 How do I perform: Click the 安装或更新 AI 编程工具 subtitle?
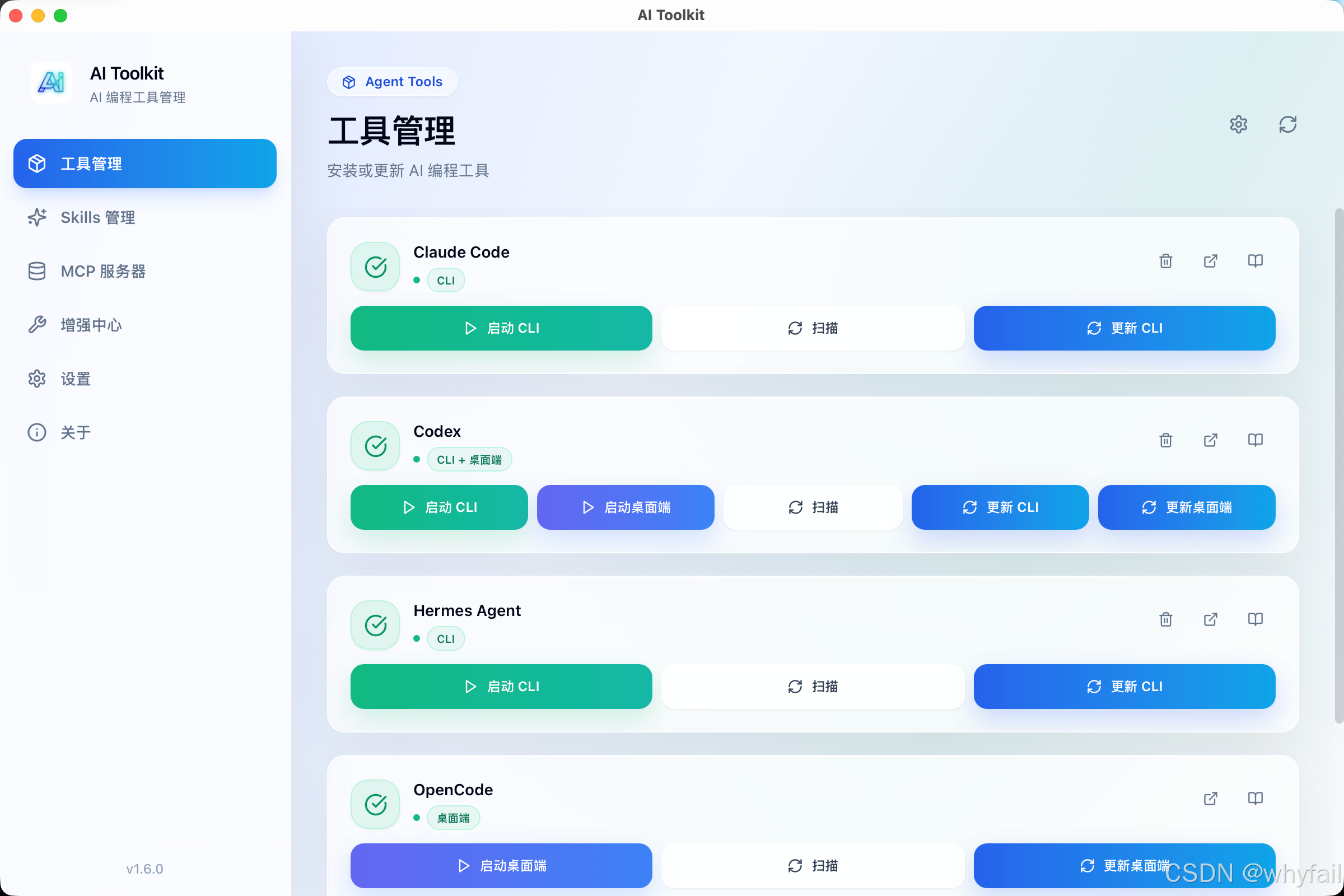[x=408, y=170]
